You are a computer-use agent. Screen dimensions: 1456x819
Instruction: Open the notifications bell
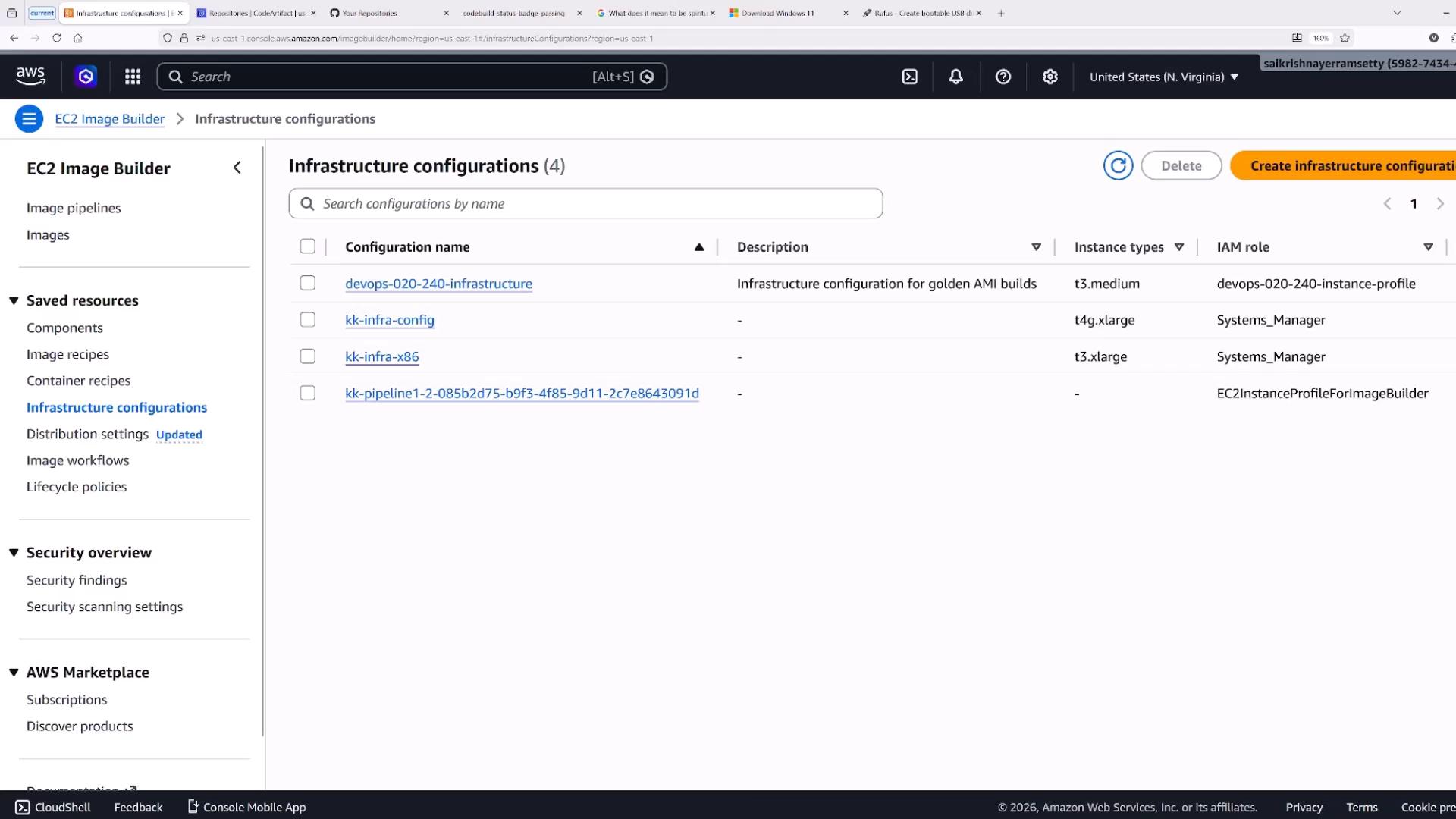pyautogui.click(x=956, y=77)
